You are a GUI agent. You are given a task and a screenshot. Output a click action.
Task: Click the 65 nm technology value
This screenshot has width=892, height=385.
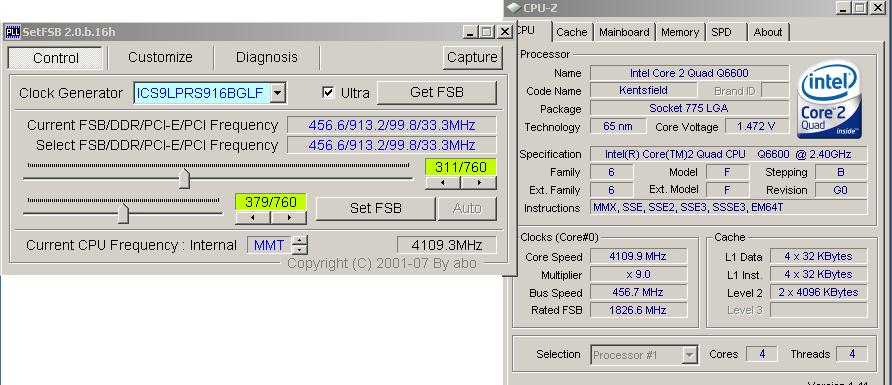(x=618, y=126)
